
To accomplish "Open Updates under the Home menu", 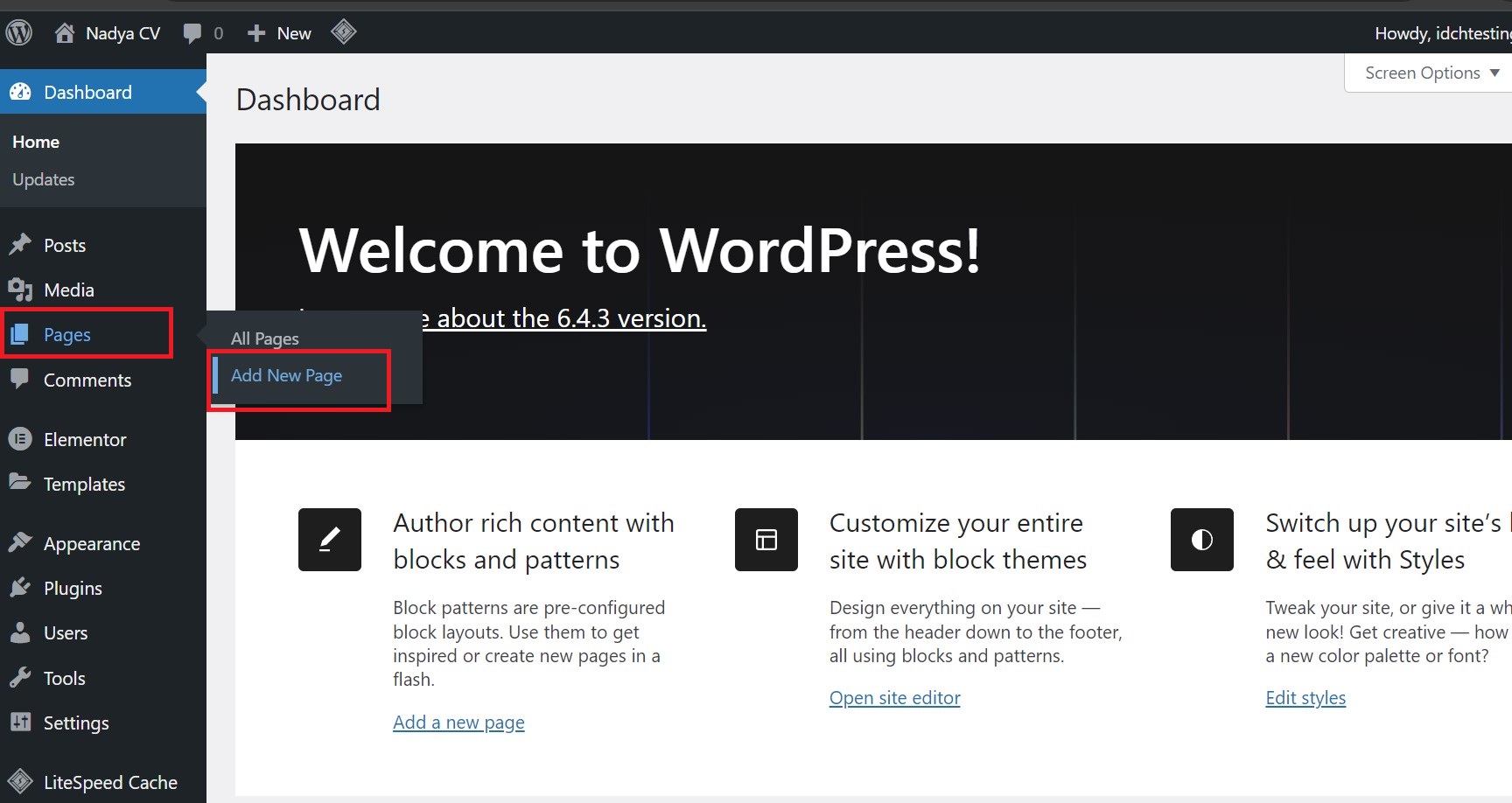I will tap(43, 179).
